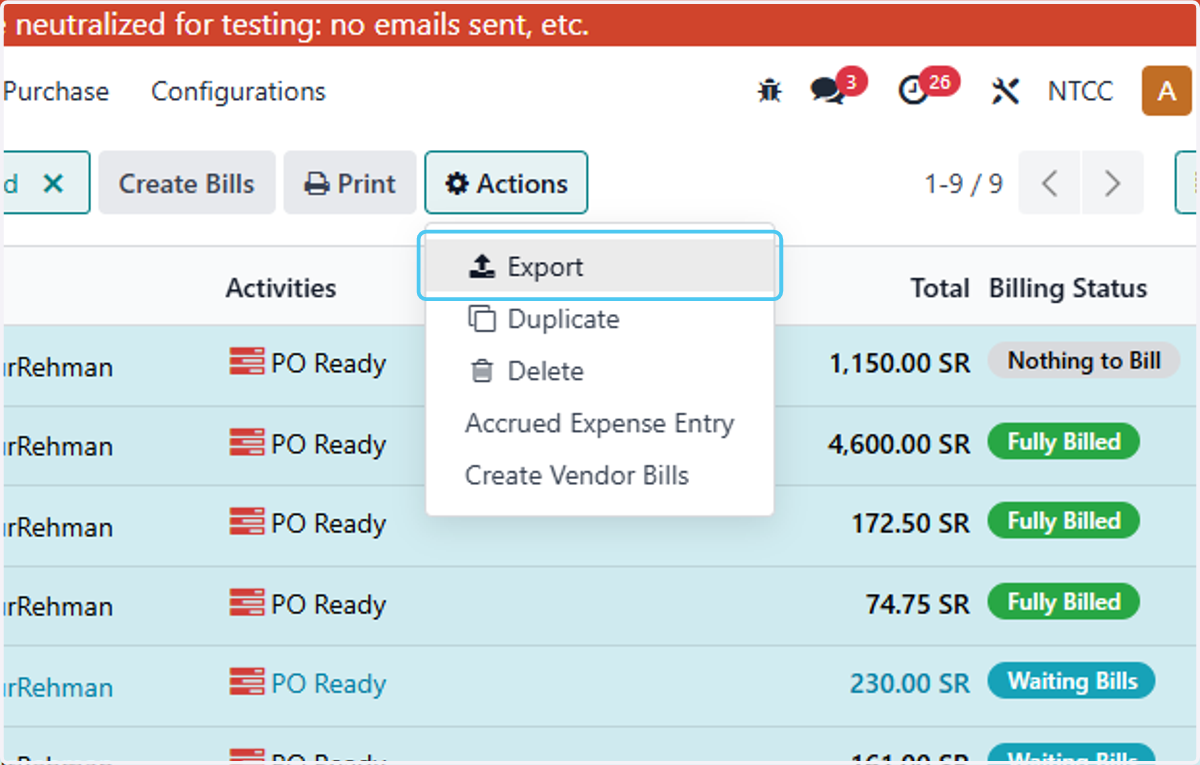Choose Export from Actions menu
Image resolution: width=1200 pixels, height=765 pixels.
tap(600, 266)
